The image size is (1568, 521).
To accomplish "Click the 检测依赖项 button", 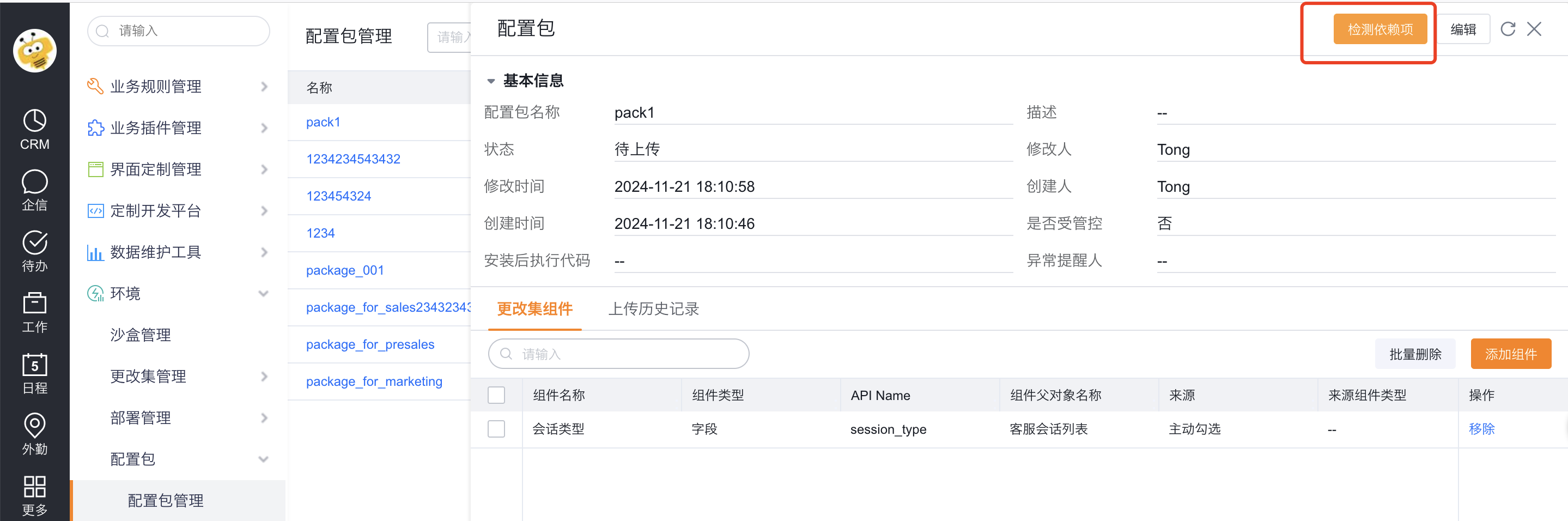I will pyautogui.click(x=1380, y=28).
